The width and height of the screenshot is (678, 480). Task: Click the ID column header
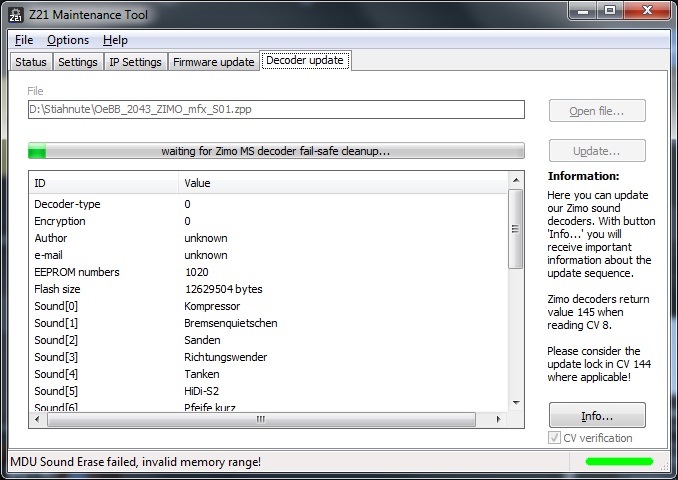click(104, 183)
